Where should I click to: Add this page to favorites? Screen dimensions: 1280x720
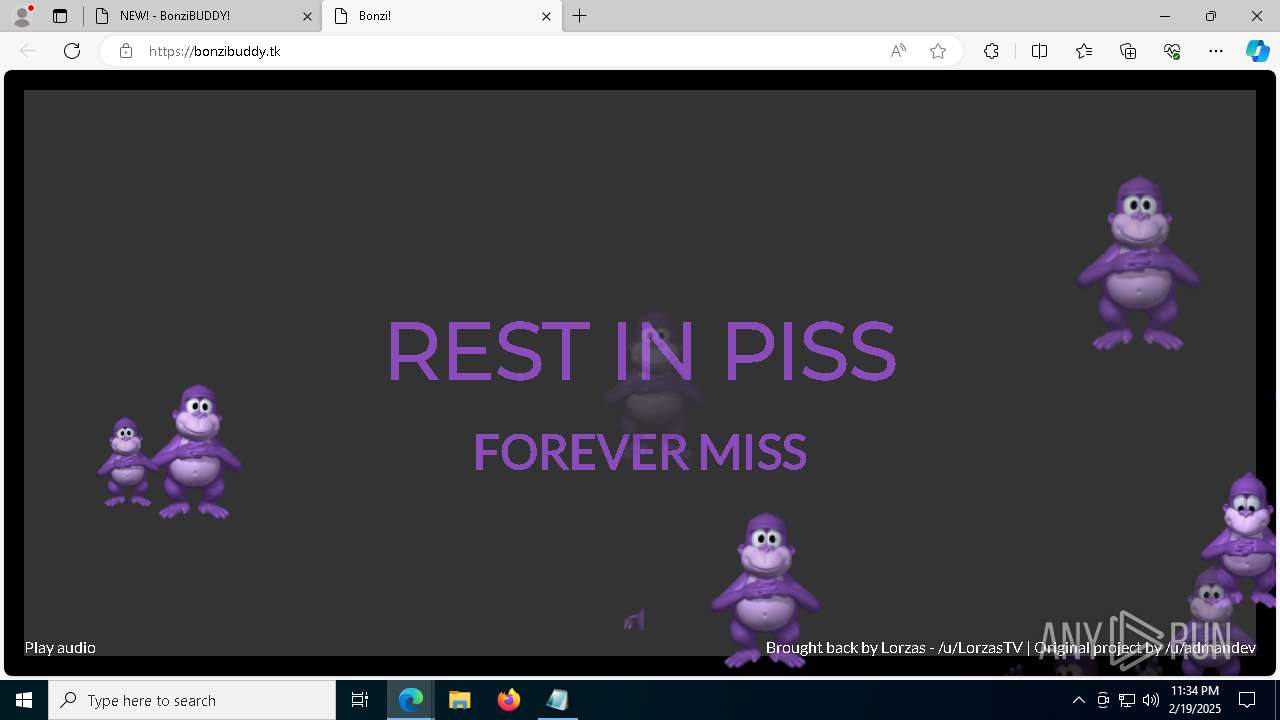[938, 51]
